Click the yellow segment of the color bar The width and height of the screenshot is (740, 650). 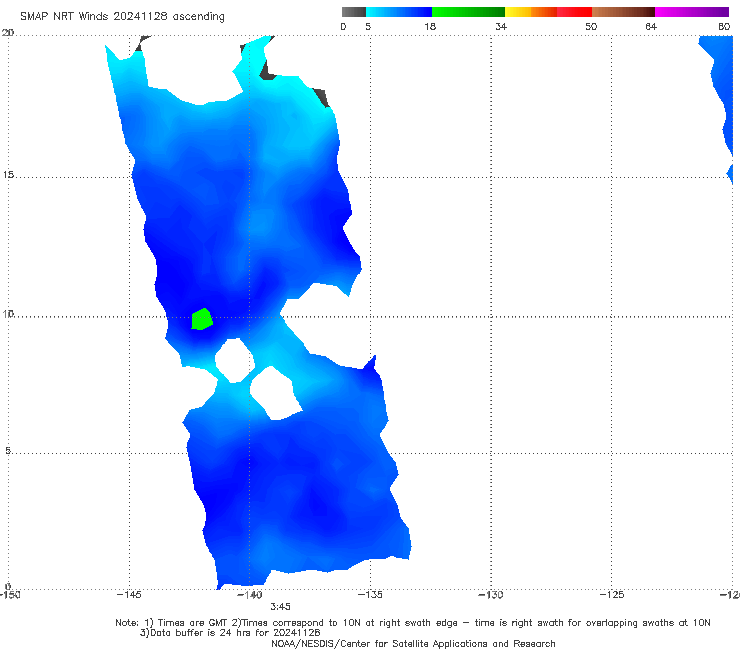(x=518, y=12)
